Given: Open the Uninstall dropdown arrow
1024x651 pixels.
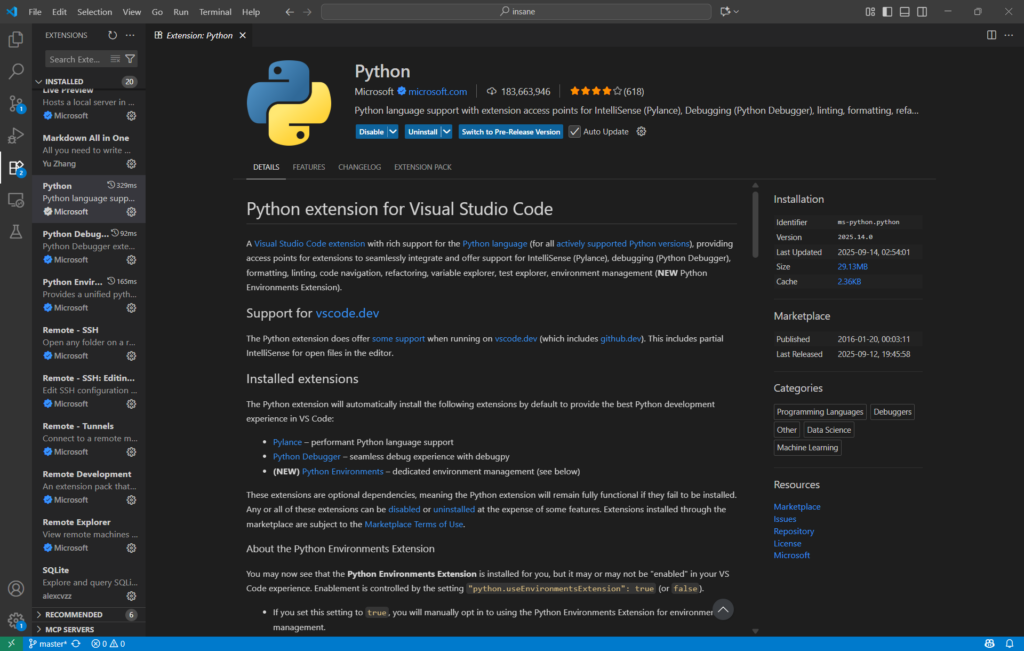Looking at the screenshot, I should [447, 131].
